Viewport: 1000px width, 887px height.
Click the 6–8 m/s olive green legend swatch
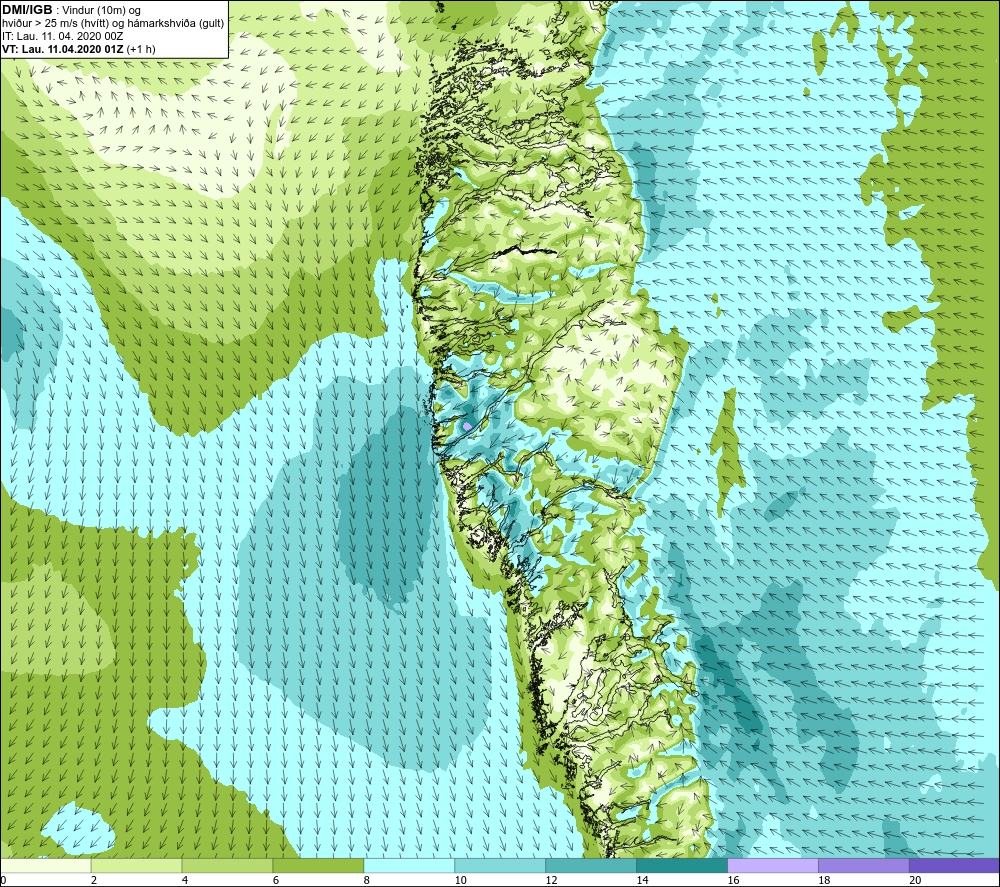point(318,865)
